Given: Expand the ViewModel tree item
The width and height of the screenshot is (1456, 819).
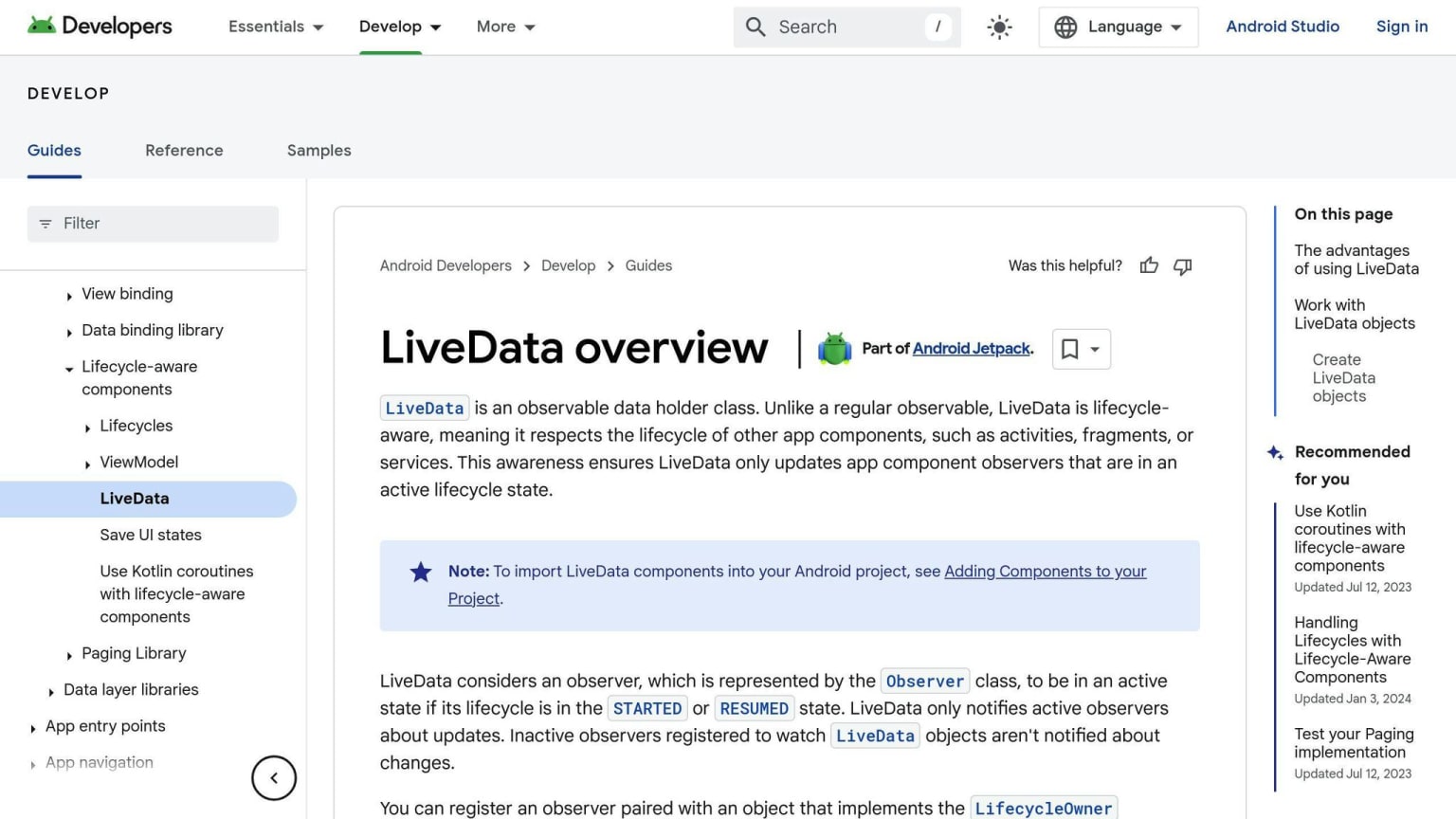Looking at the screenshot, I should click(x=87, y=464).
